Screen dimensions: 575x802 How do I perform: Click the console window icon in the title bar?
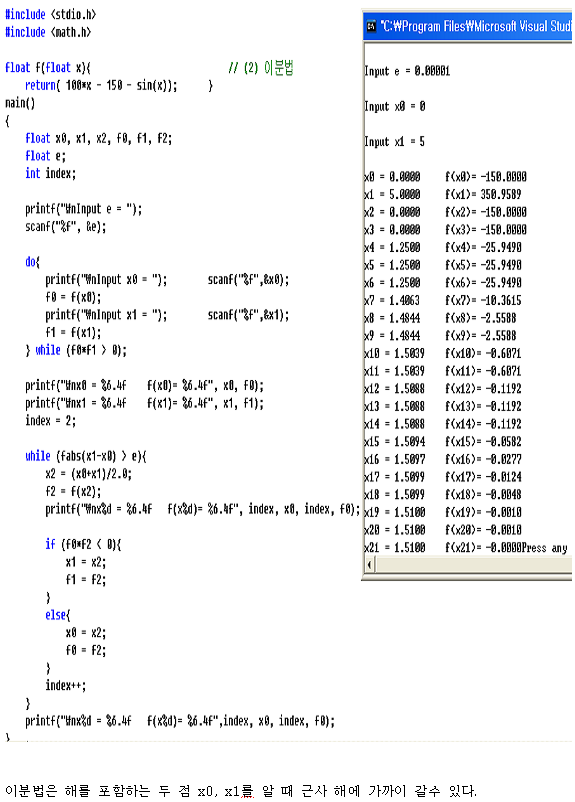tap(371, 26)
